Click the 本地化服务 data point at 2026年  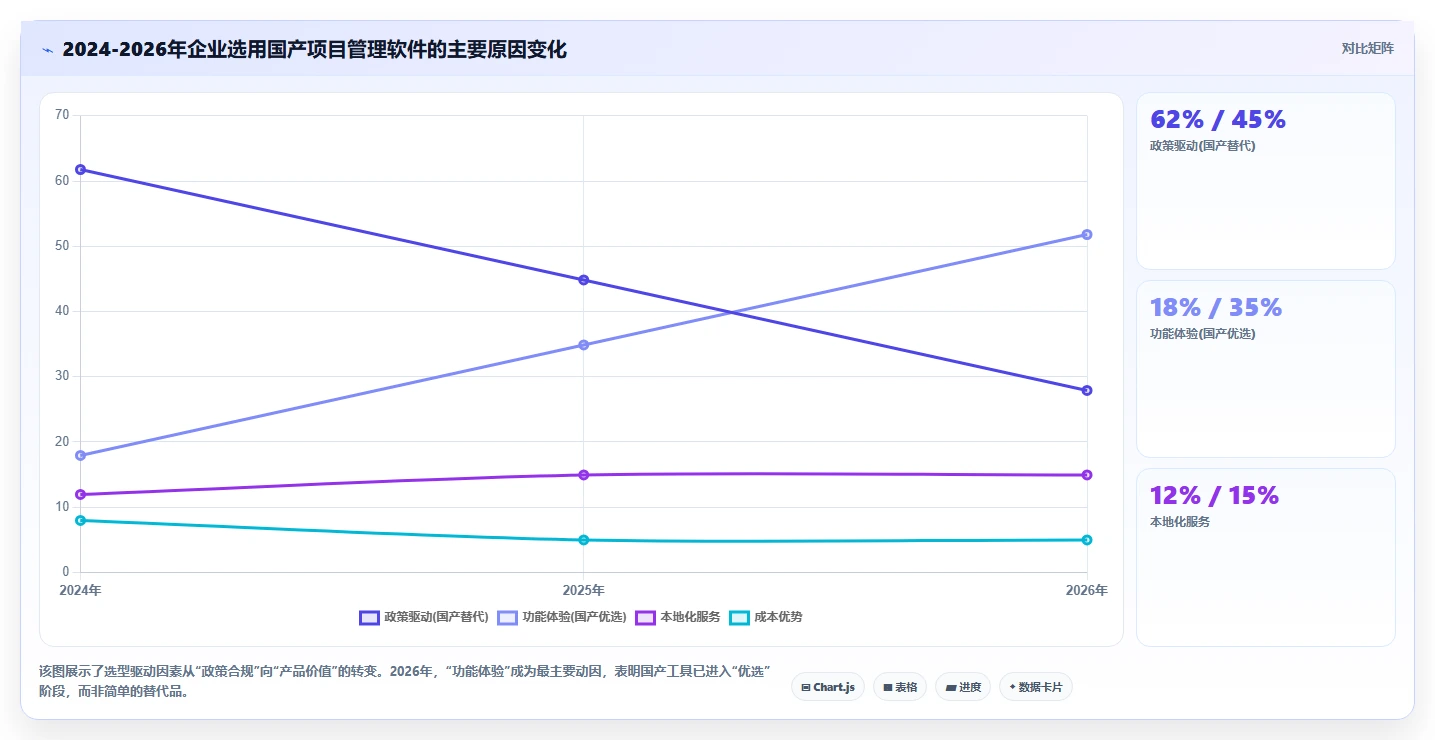pos(1087,475)
